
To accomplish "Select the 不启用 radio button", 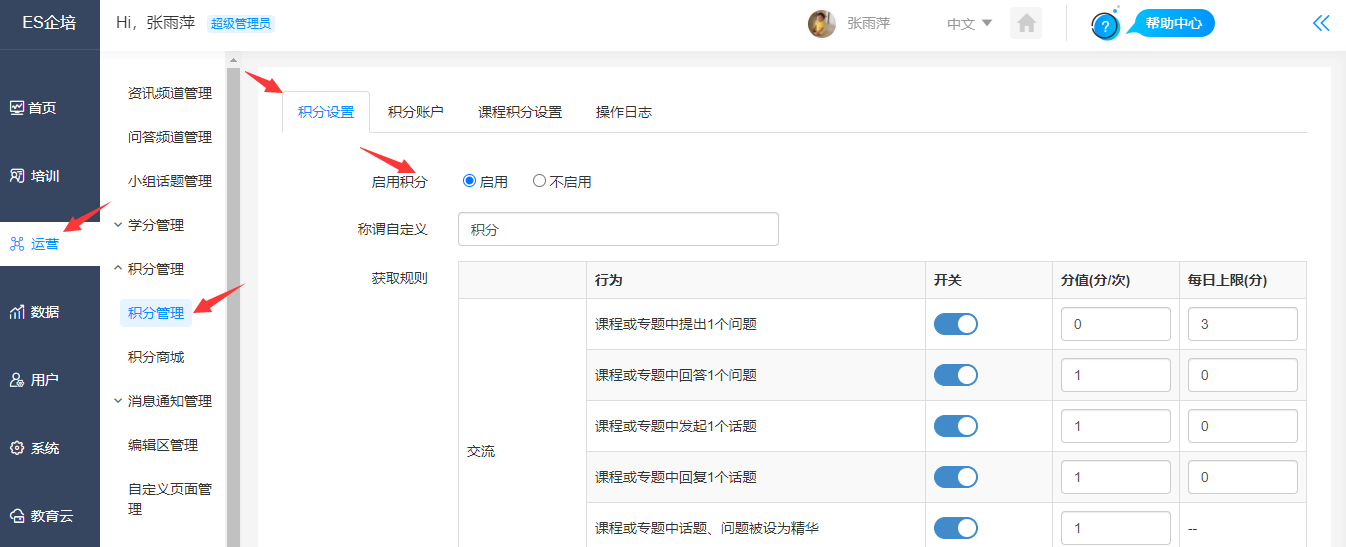I will (540, 181).
